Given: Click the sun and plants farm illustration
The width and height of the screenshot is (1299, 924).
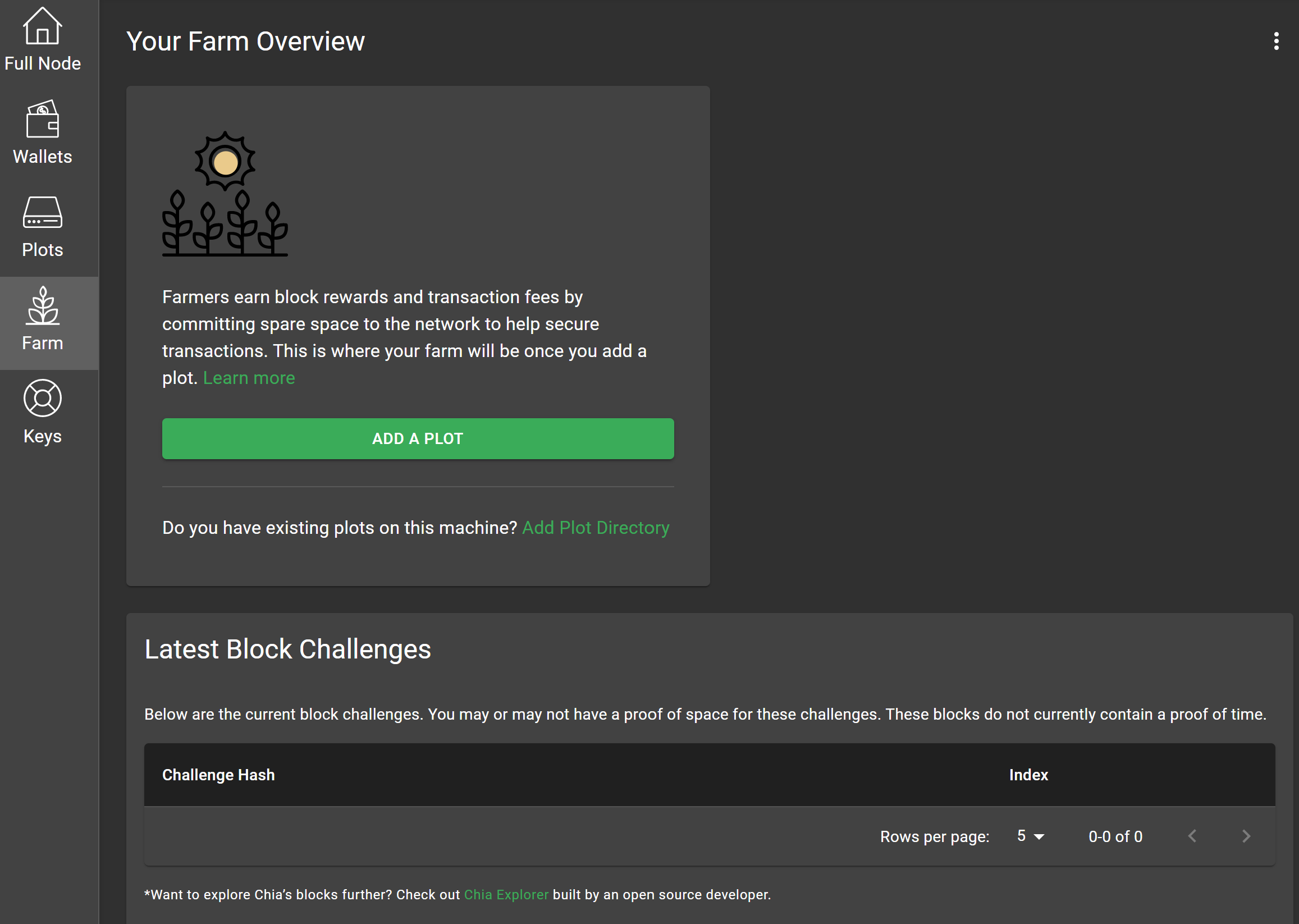Looking at the screenshot, I should [x=225, y=194].
